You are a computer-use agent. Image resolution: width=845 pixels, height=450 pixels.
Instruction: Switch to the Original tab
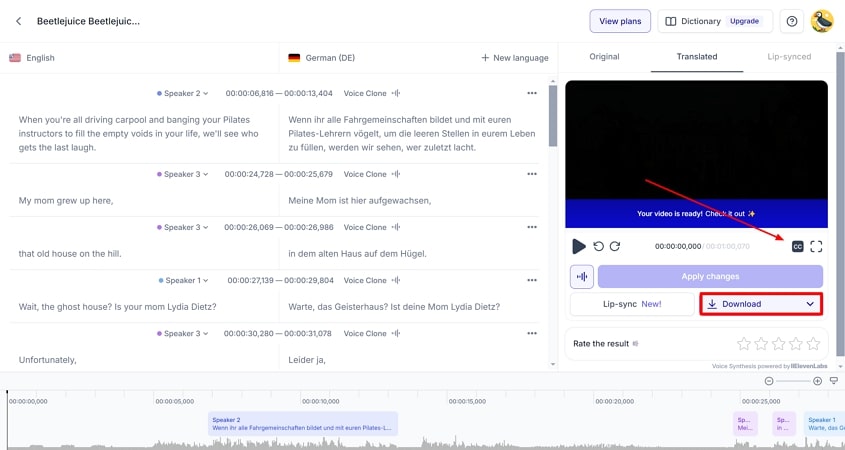[604, 57]
